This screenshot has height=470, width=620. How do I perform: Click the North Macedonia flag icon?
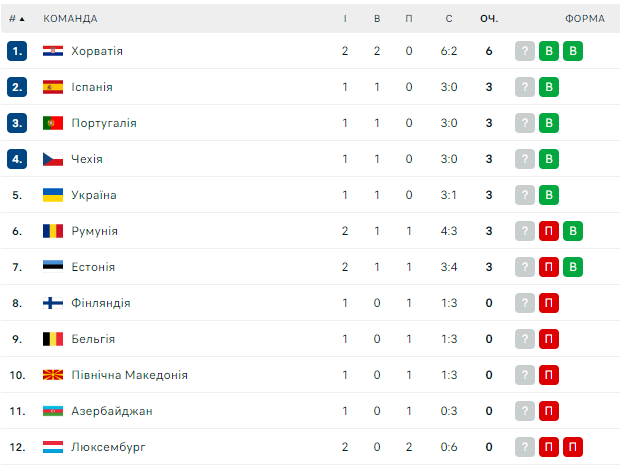click(x=53, y=375)
